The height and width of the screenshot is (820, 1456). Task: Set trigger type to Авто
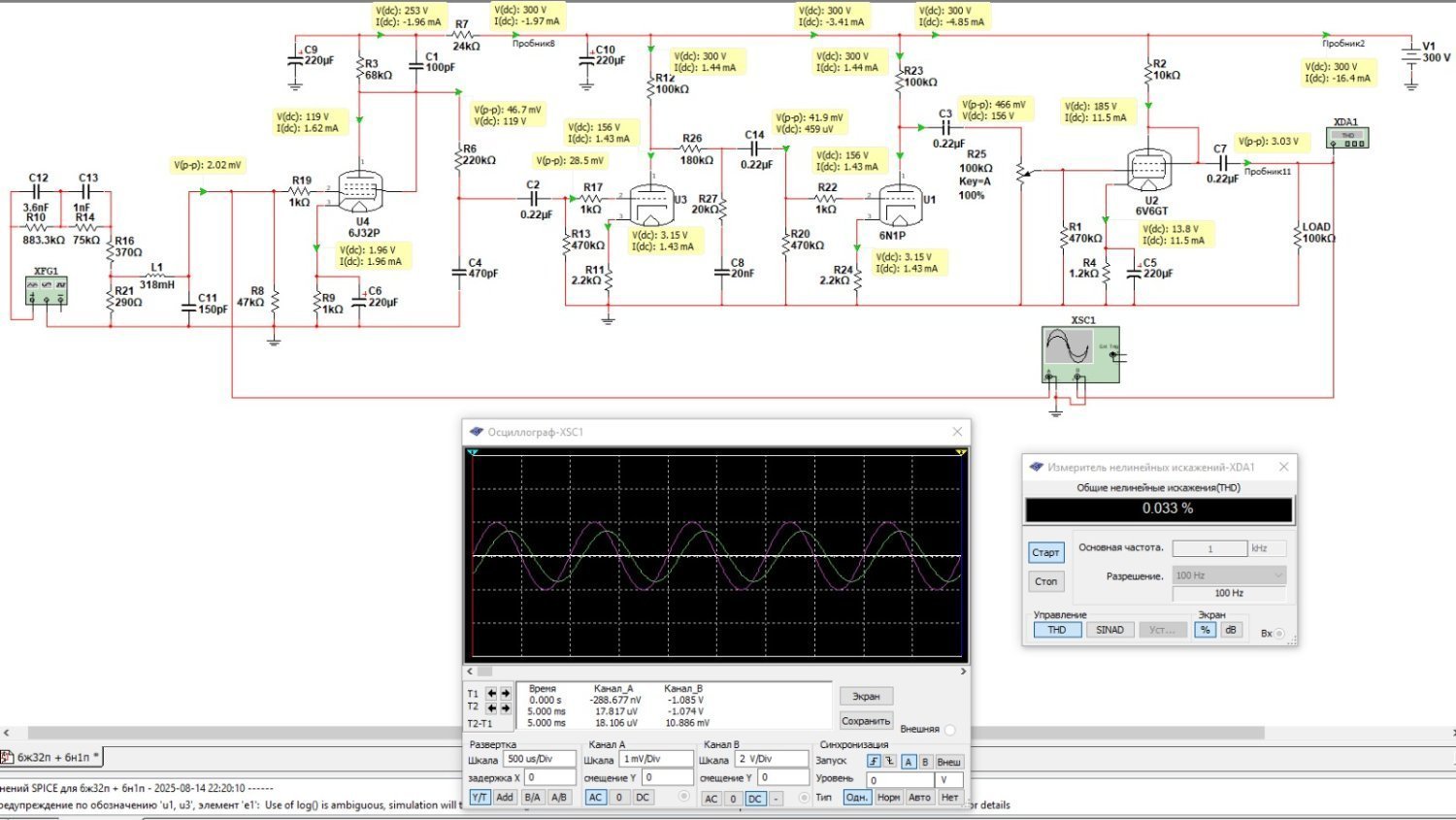coord(919,797)
